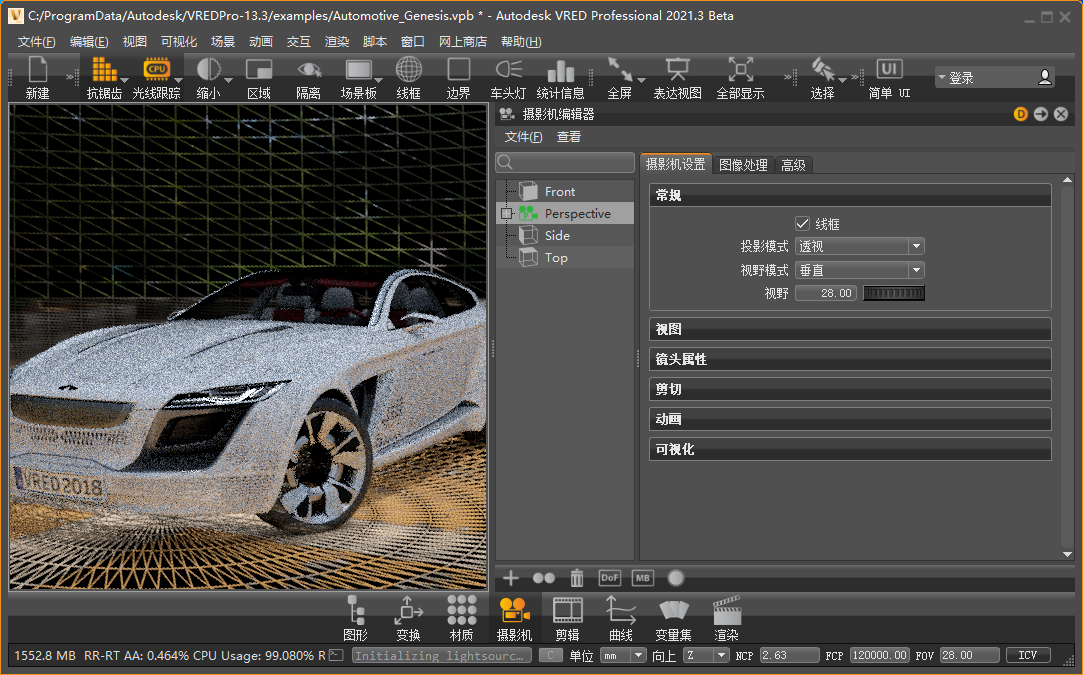Open the 投影模式 projection mode dropdown
Image resolution: width=1083 pixels, height=675 pixels.
859,246
